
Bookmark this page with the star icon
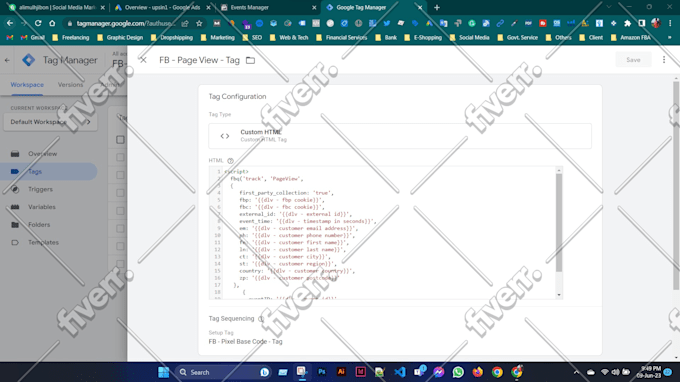click(x=199, y=23)
